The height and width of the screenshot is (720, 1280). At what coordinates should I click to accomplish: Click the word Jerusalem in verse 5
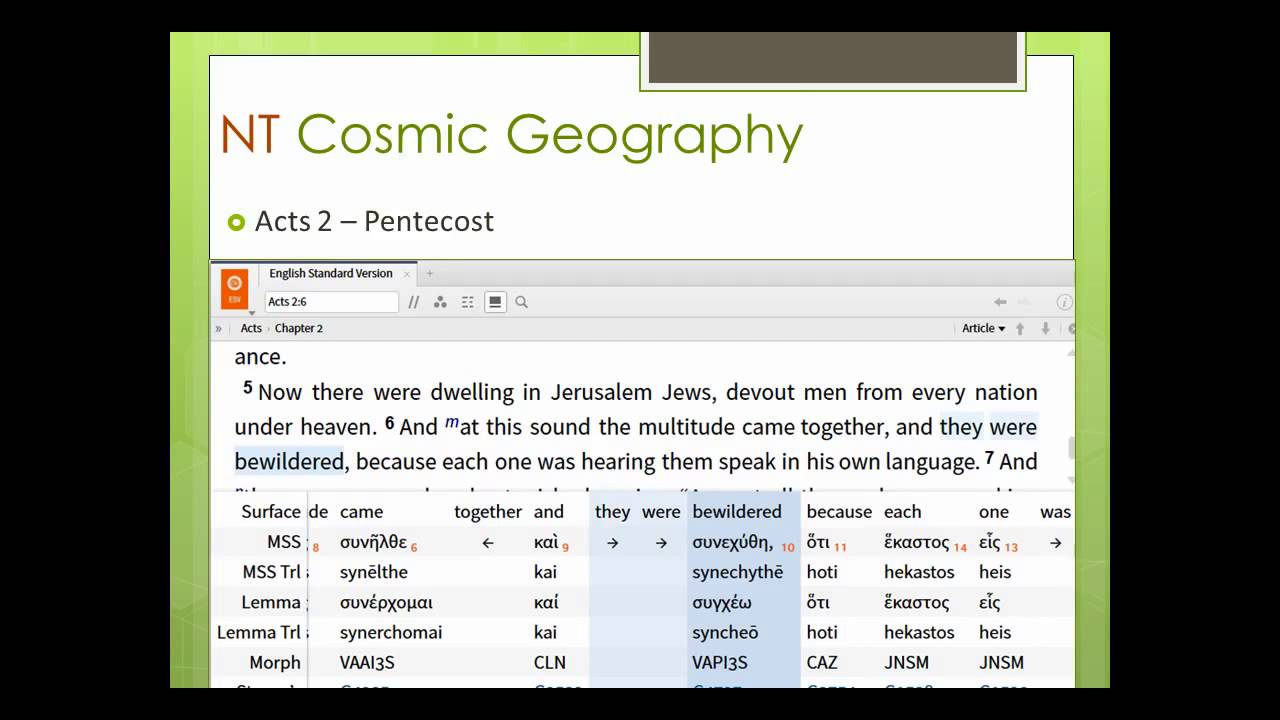pyautogui.click(x=600, y=392)
